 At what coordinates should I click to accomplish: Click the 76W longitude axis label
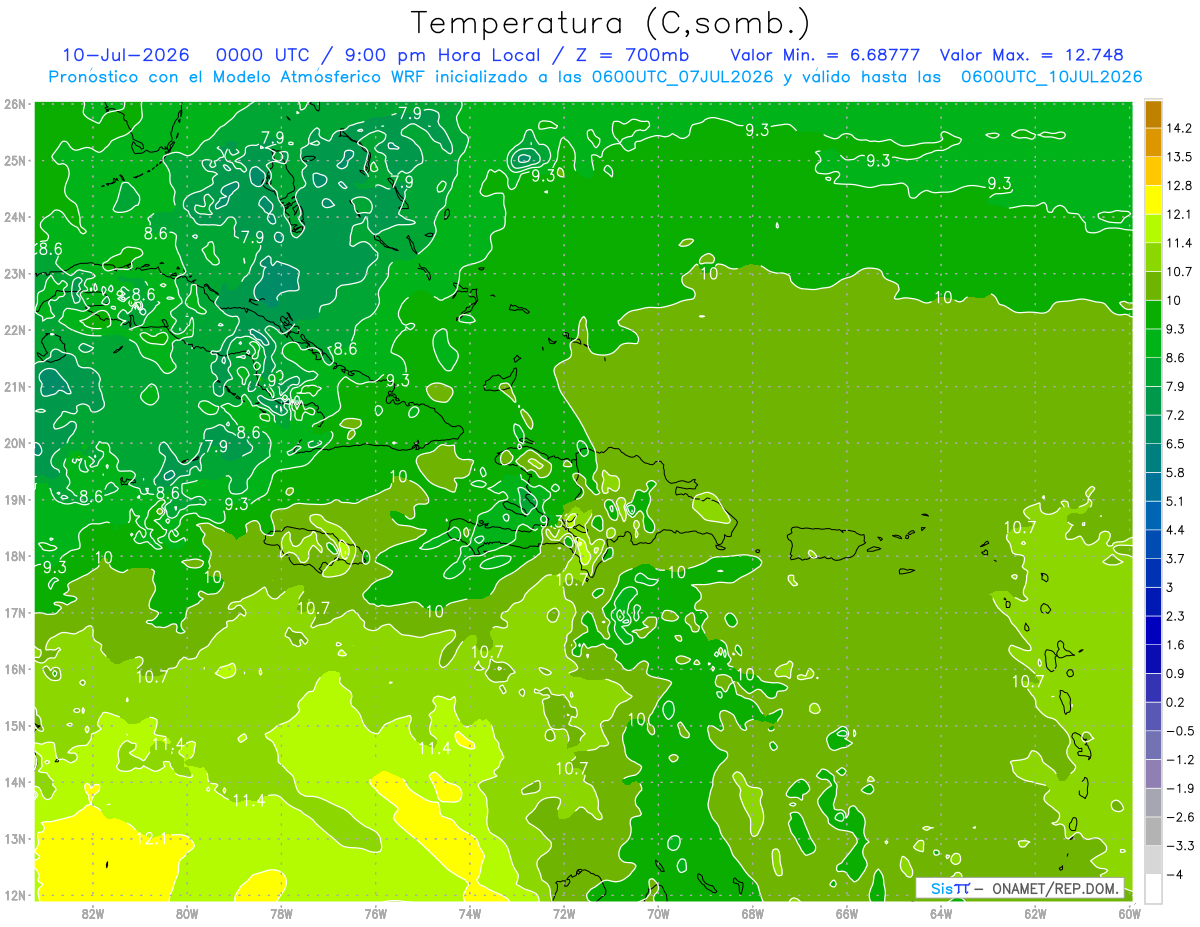pos(375,913)
